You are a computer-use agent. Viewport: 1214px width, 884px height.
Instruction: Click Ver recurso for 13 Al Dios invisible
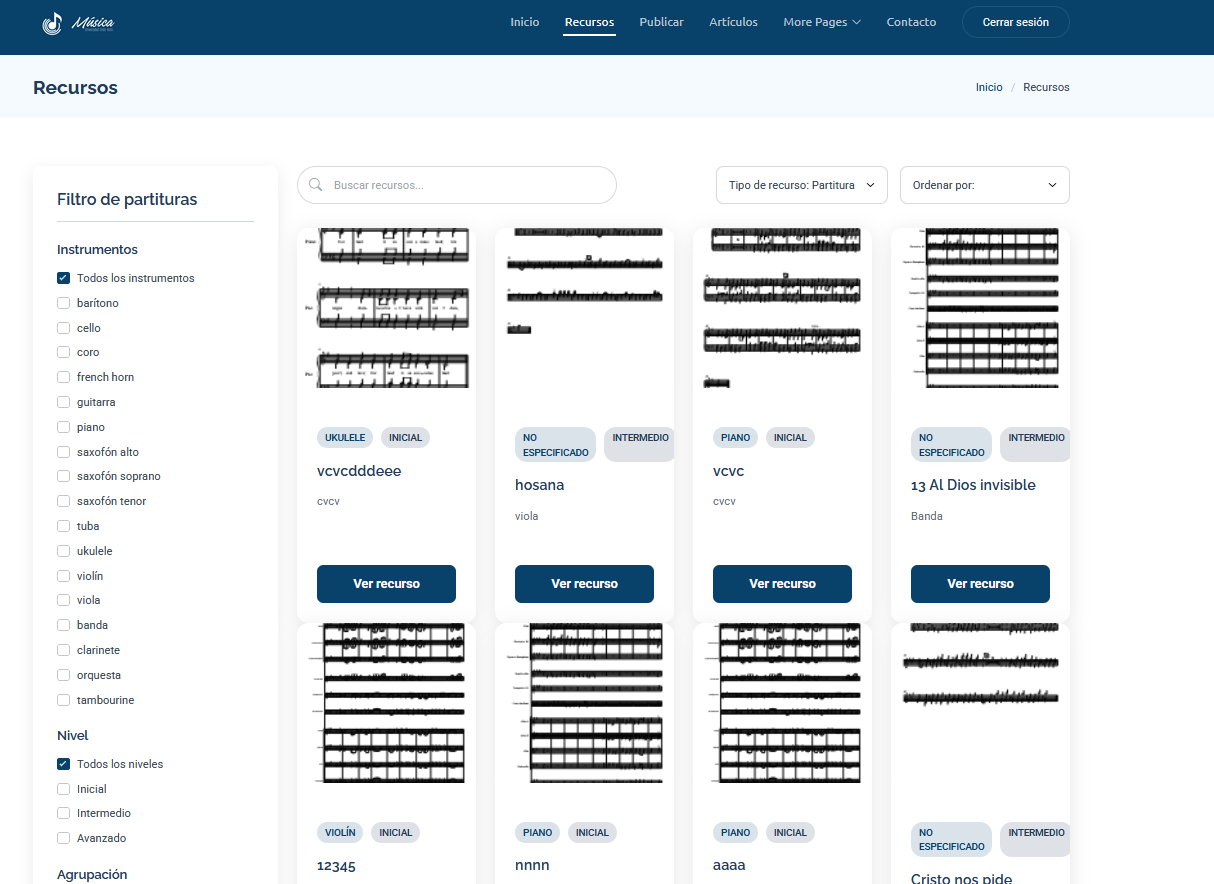(980, 584)
